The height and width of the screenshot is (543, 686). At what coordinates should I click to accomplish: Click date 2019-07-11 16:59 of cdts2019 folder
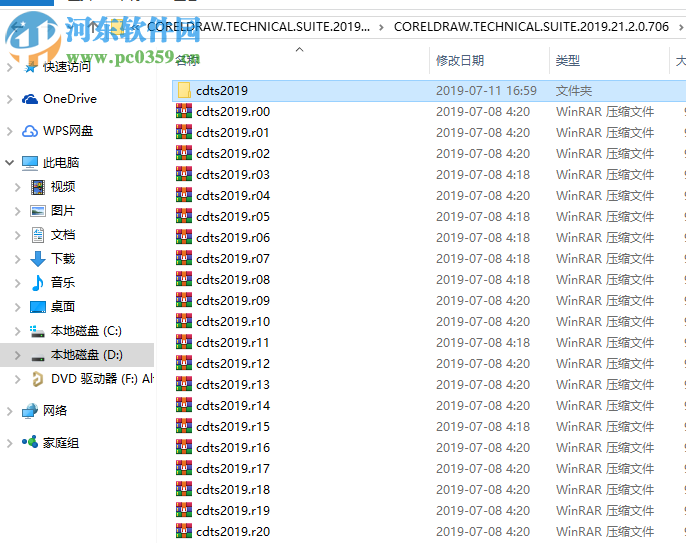point(486,91)
